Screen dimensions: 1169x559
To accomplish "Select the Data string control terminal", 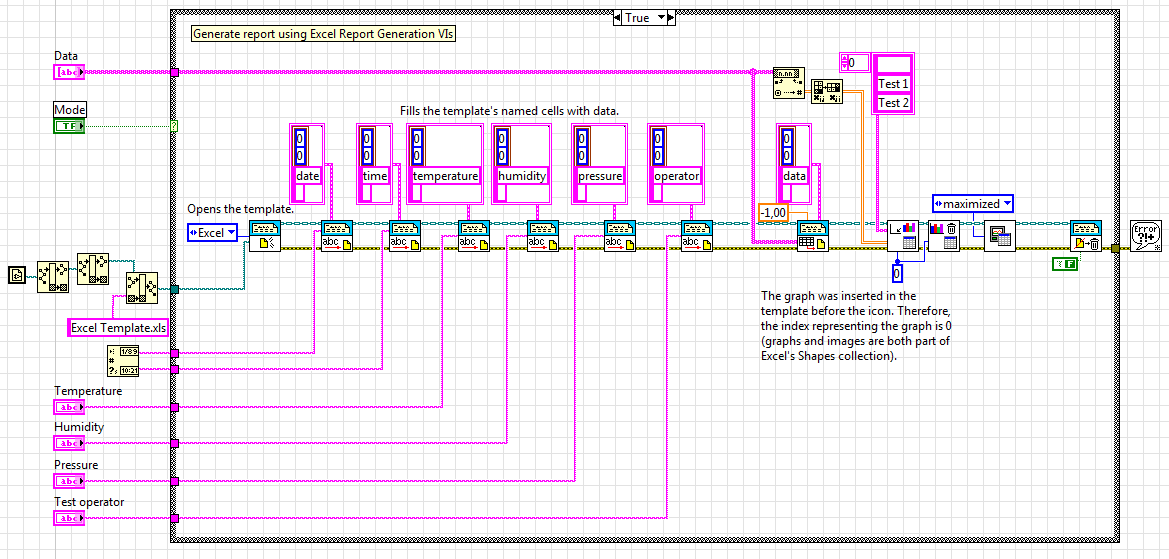I will coord(69,72).
